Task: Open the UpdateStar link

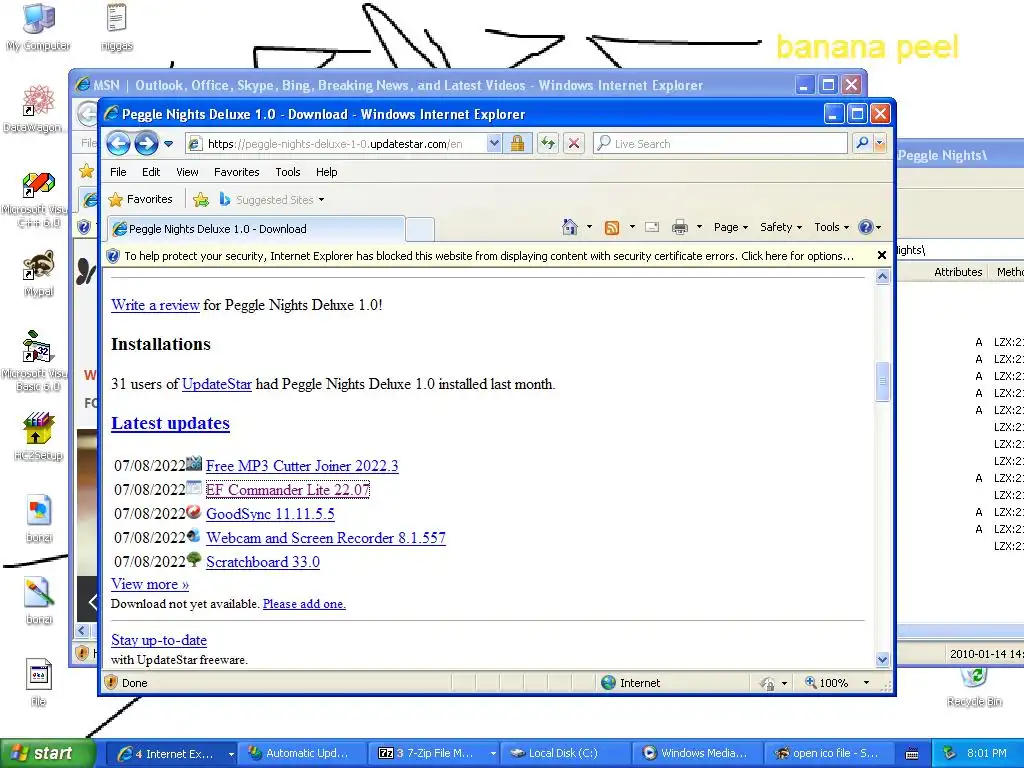Action: click(x=216, y=384)
